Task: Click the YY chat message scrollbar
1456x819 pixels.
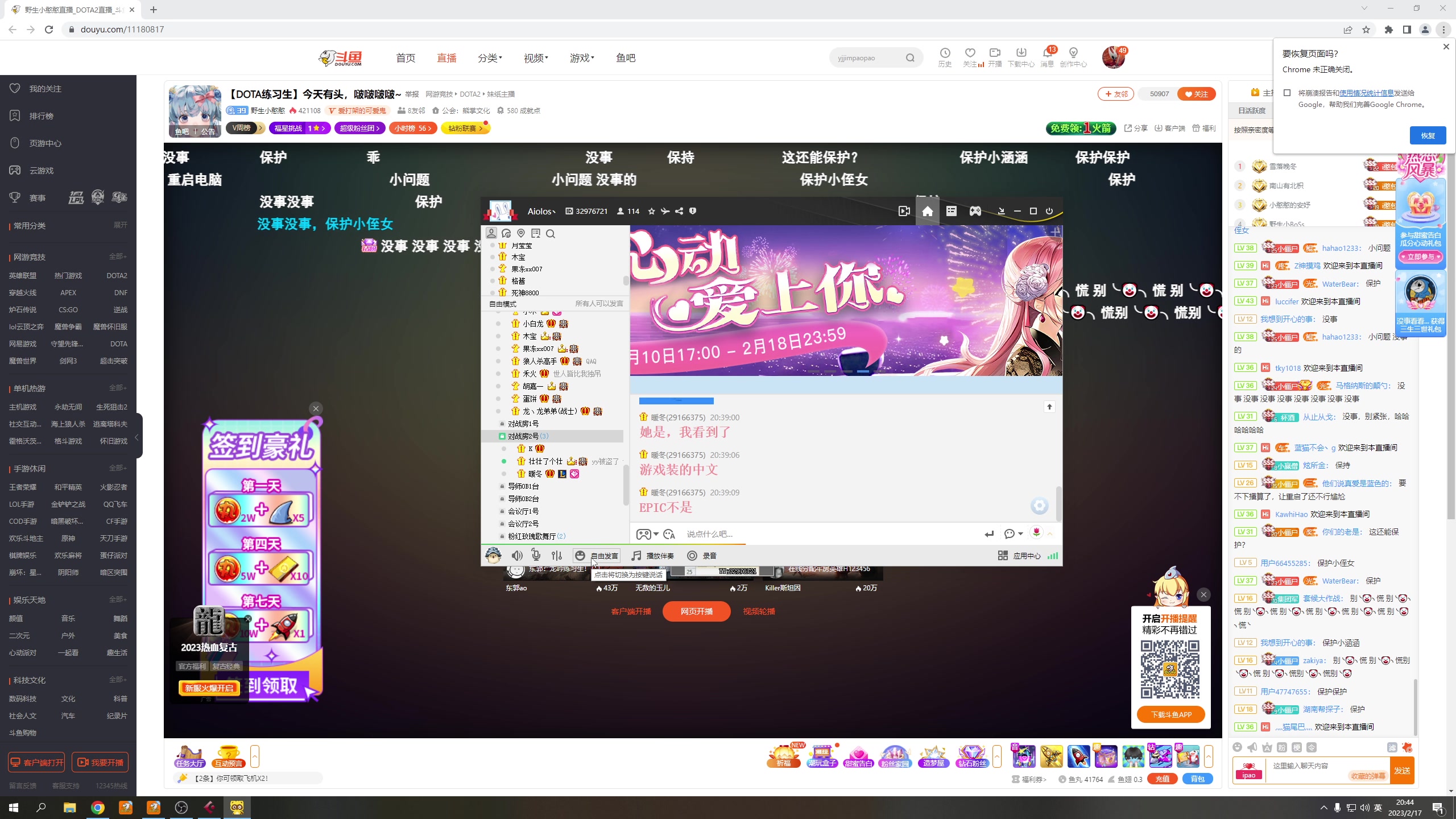Action: (x=1058, y=503)
